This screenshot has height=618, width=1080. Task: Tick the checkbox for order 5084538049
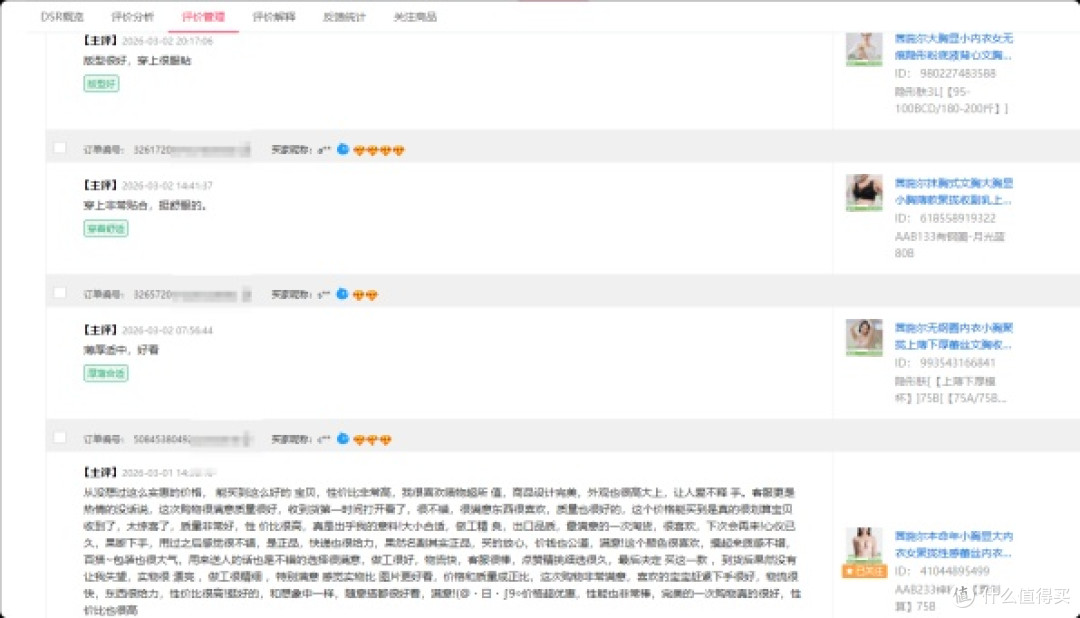click(x=60, y=437)
